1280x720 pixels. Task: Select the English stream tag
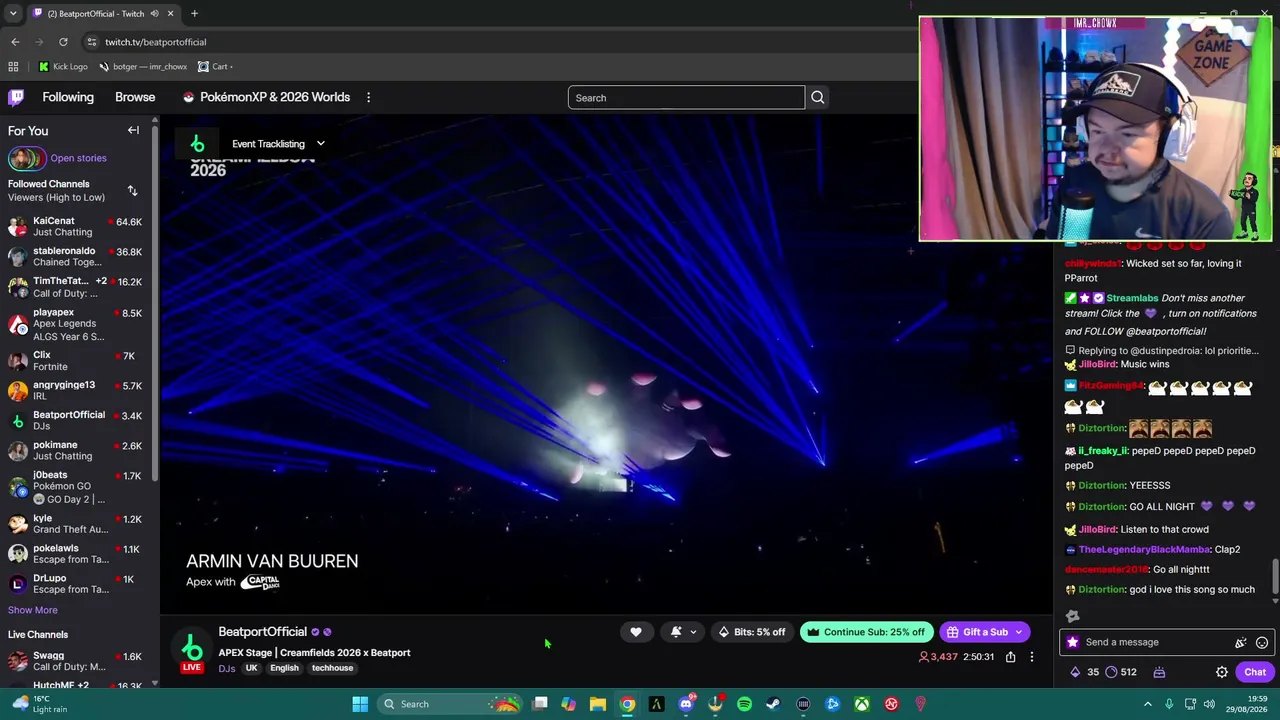point(284,668)
